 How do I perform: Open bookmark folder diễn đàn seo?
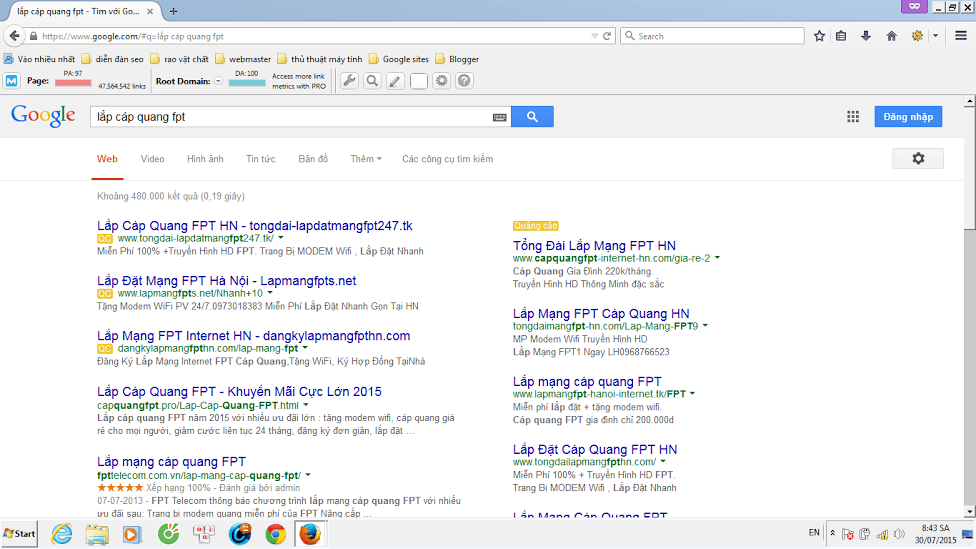click(x=113, y=59)
